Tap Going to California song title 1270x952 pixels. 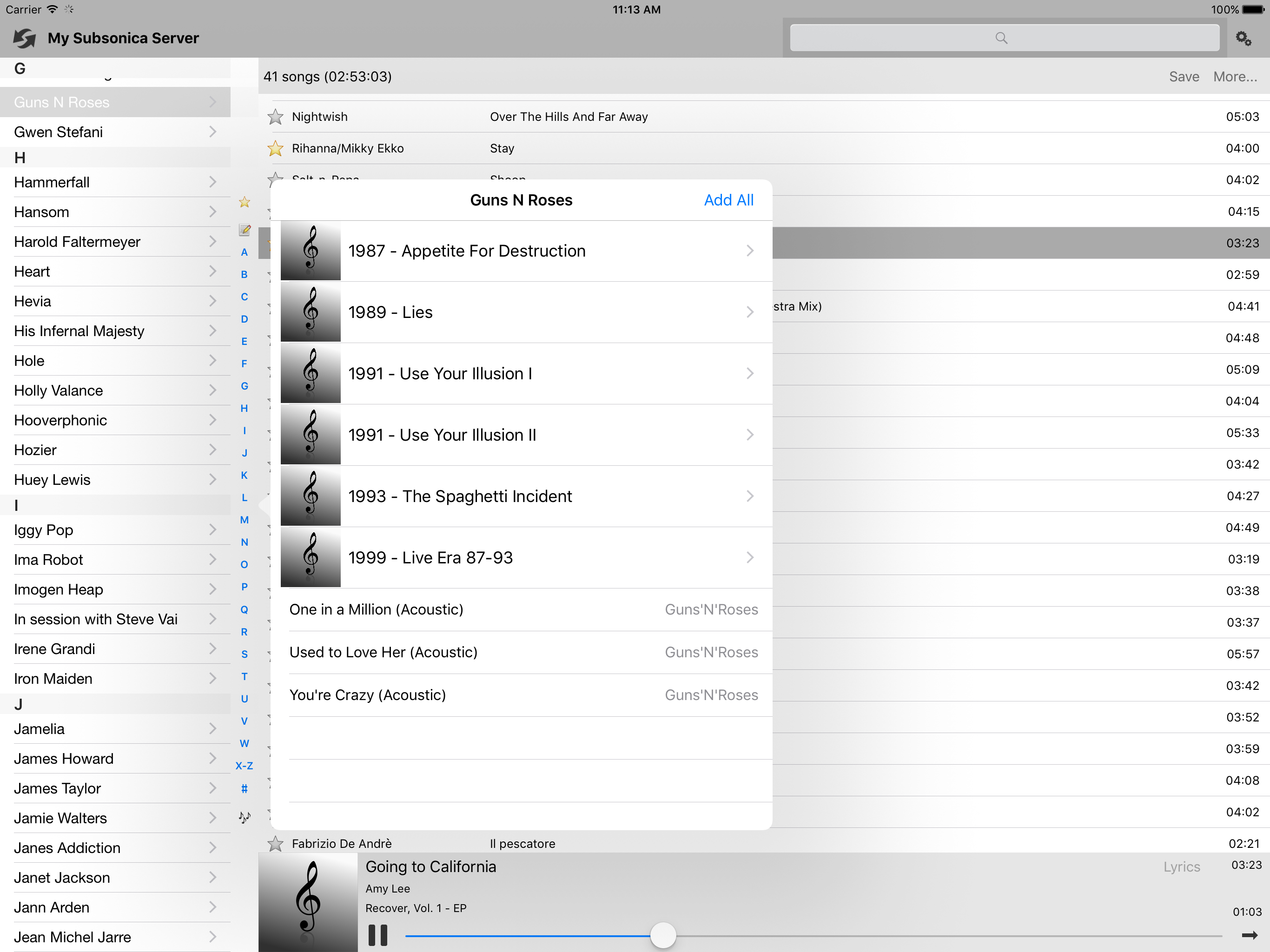[430, 867]
